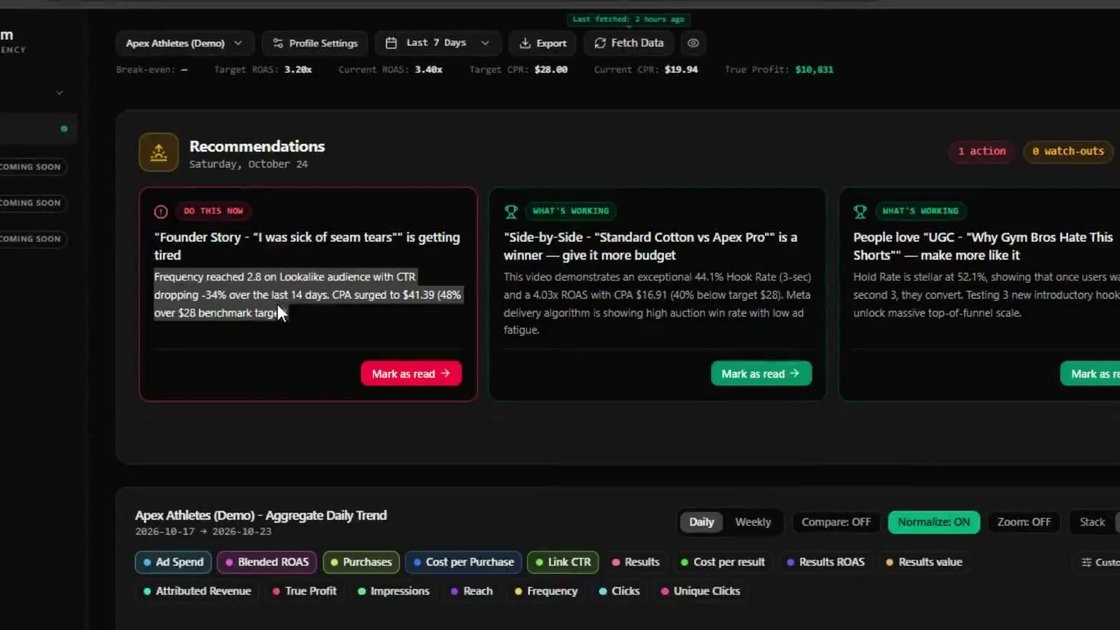Expand the Last 7 Days date range
Screen dimensions: 1120x630
[x=438, y=43]
